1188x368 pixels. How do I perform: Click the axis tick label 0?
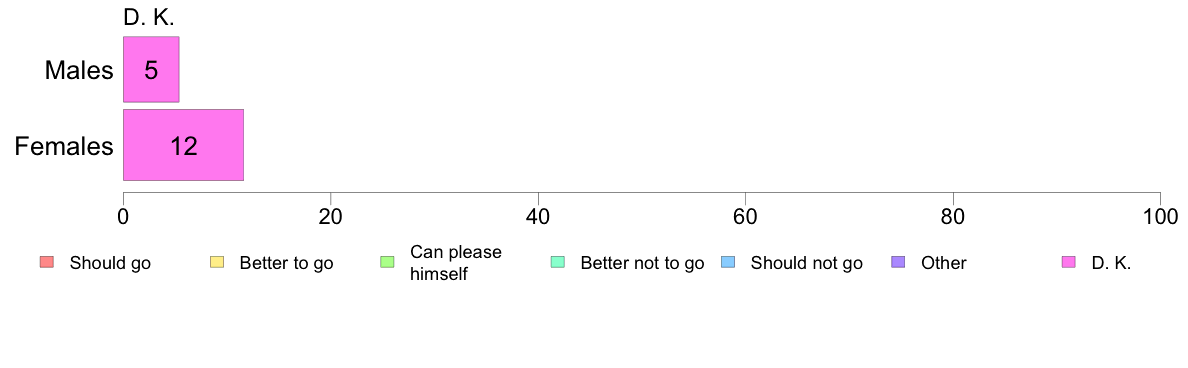(x=123, y=216)
